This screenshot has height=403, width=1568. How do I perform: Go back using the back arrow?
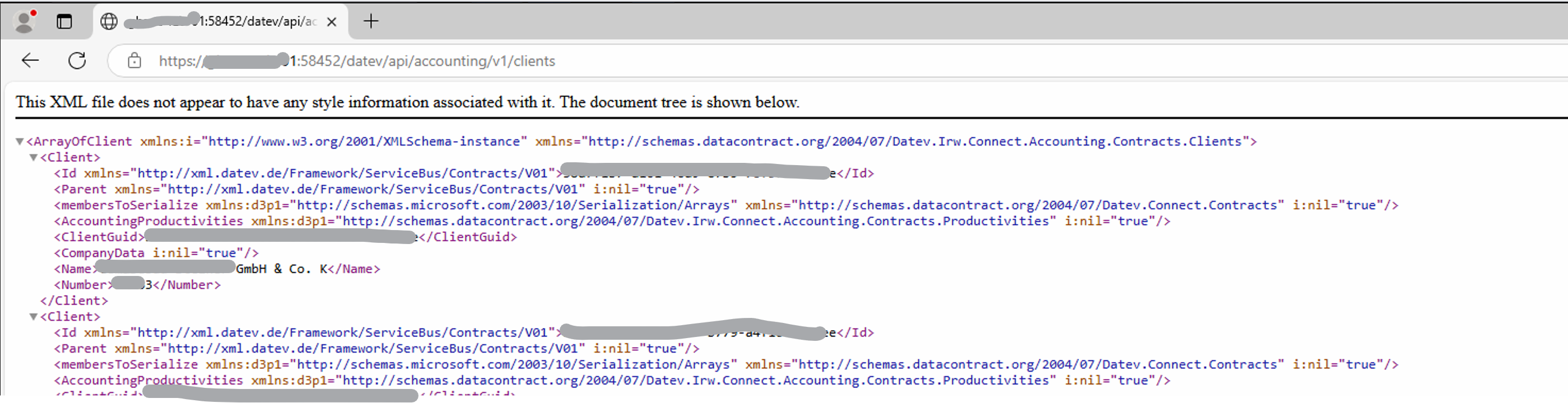(30, 61)
